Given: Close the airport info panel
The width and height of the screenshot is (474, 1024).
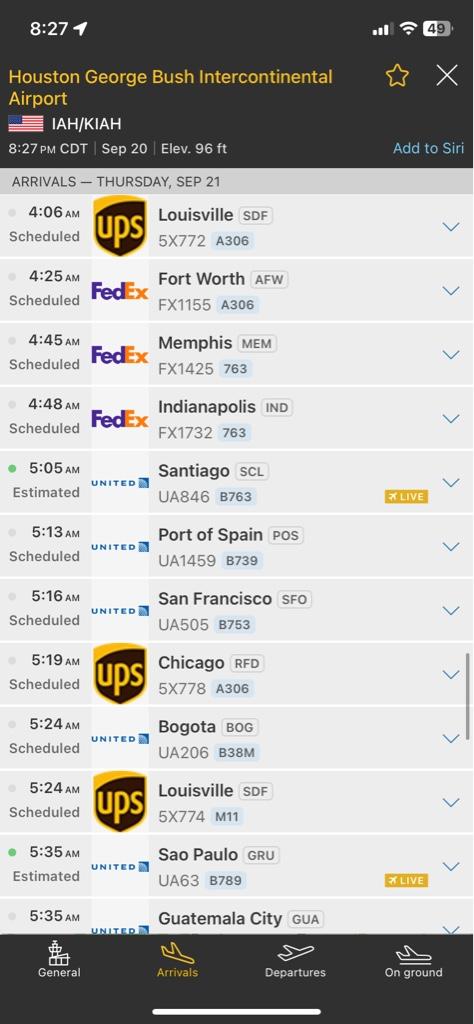Looking at the screenshot, I should click(447, 76).
